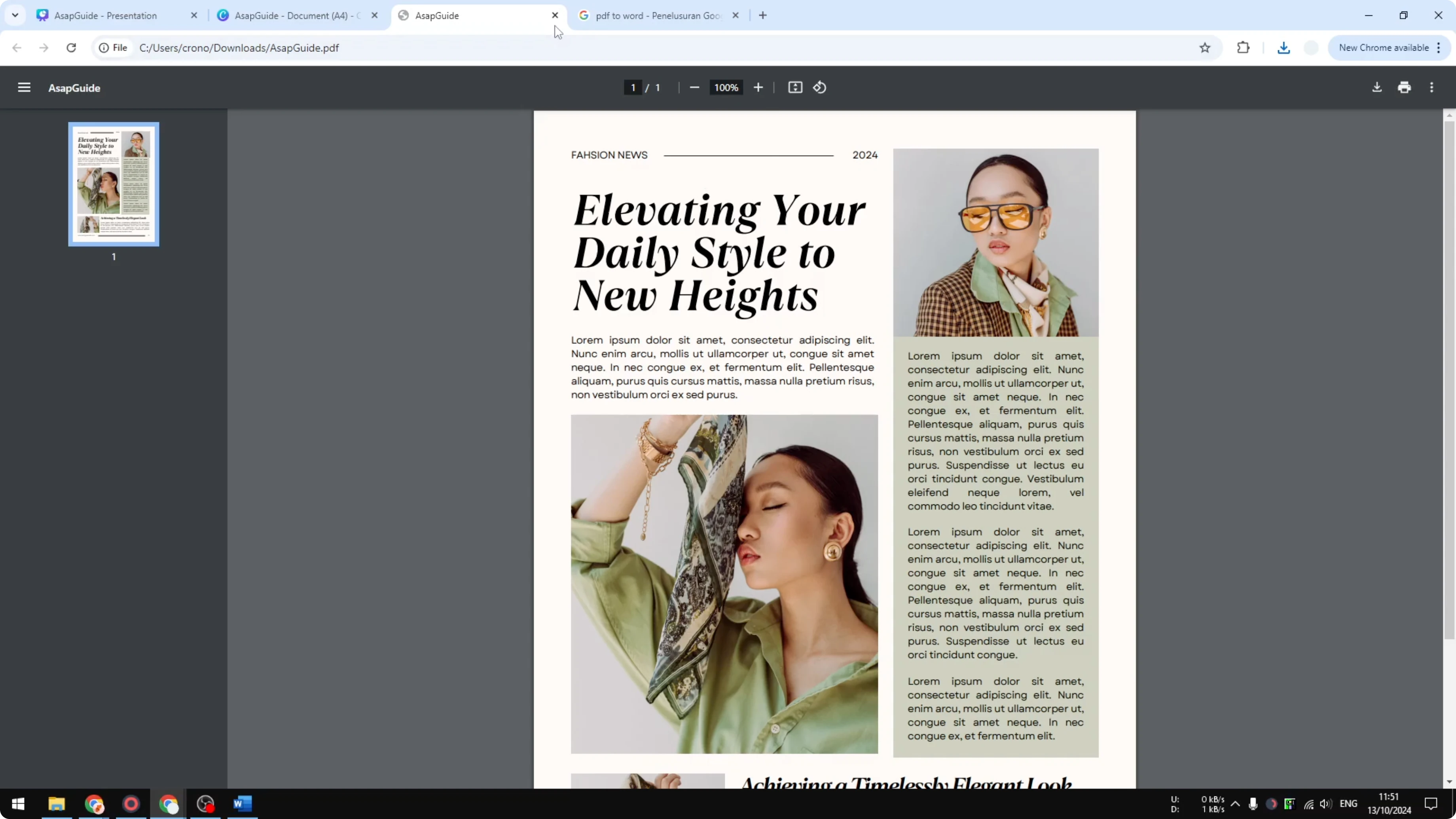
Task: Open the PDF viewer more-actions menu
Action: [1432, 87]
